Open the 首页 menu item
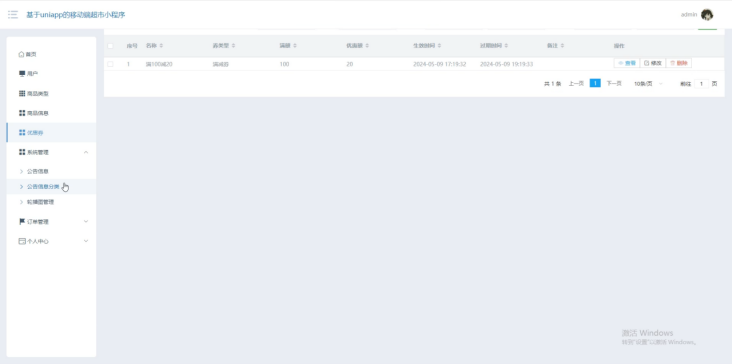Screen dimensions: 733x364 pyautogui.click(x=51, y=54)
